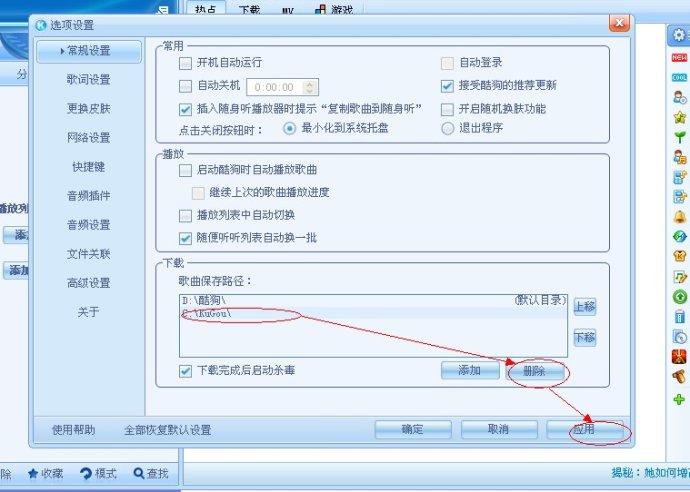Click 下移 move down button

(585, 338)
